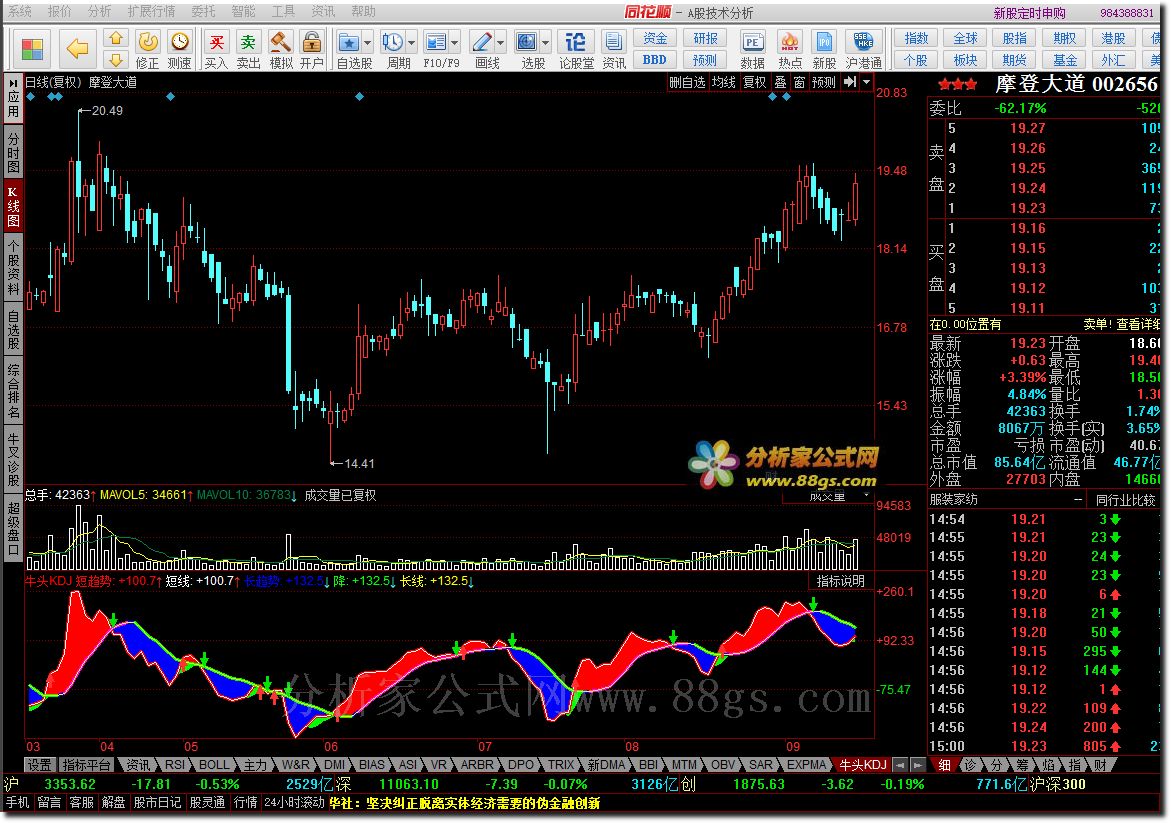Expand the 选股 dropdown arrow
Image resolution: width=1172 pixels, height=823 pixels.
click(x=546, y=43)
